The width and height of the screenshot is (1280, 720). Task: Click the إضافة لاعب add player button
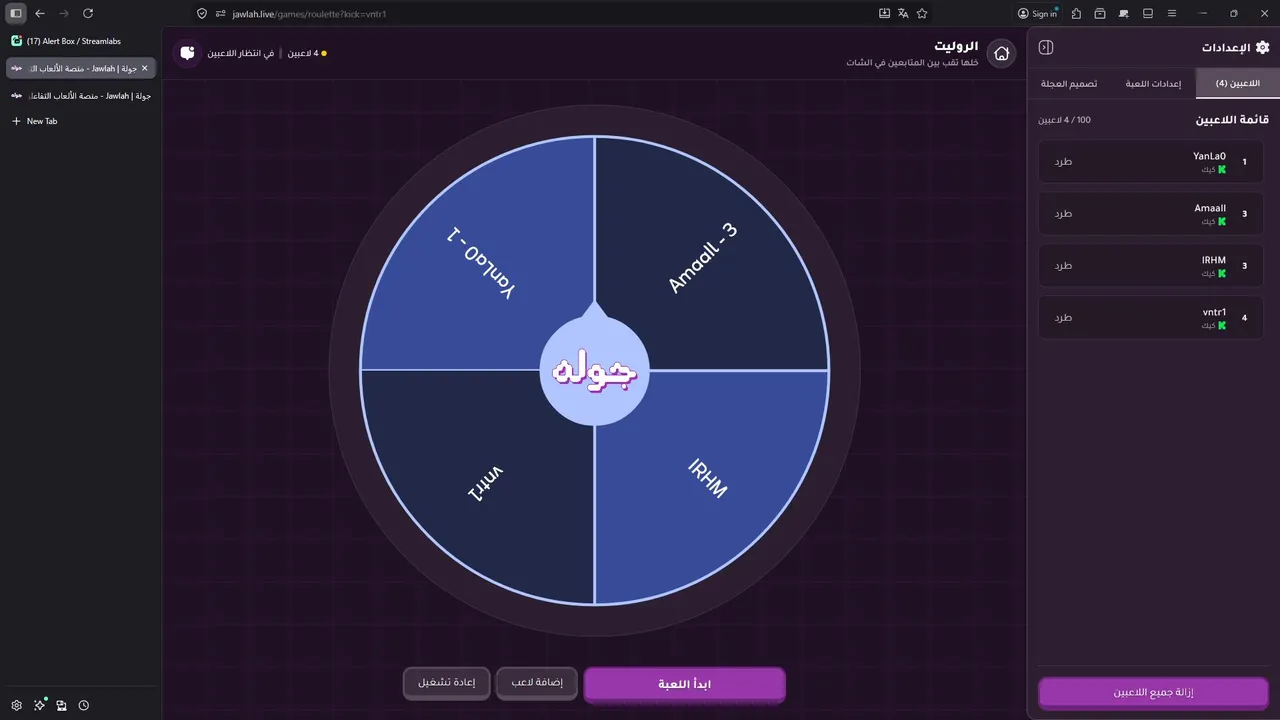pyautogui.click(x=537, y=683)
